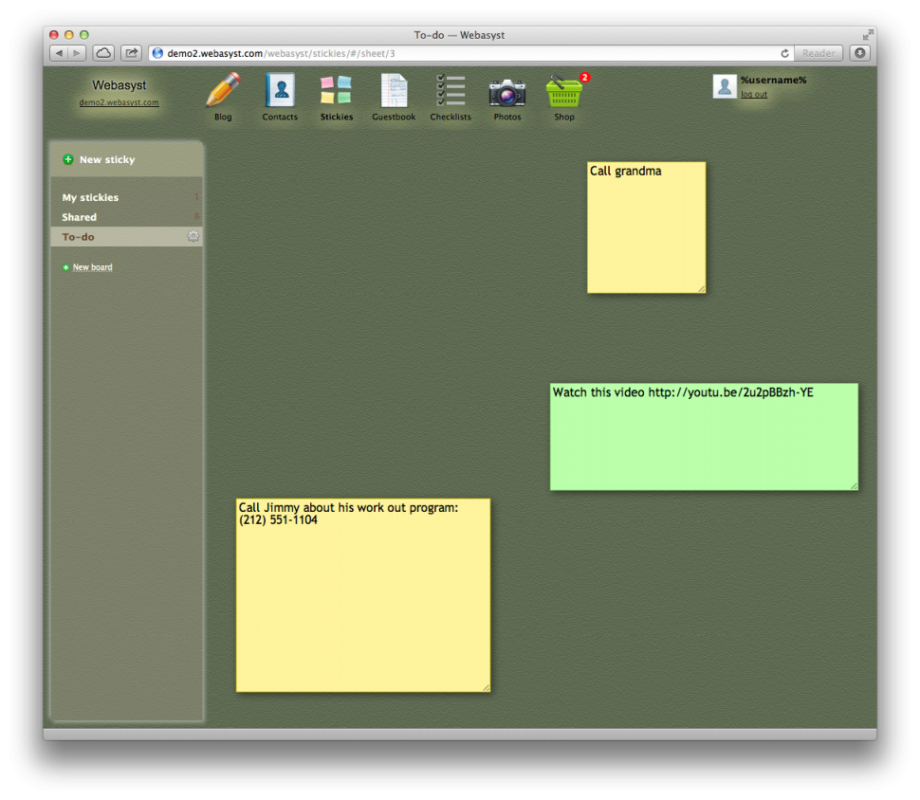Click the New board link

tap(92, 268)
